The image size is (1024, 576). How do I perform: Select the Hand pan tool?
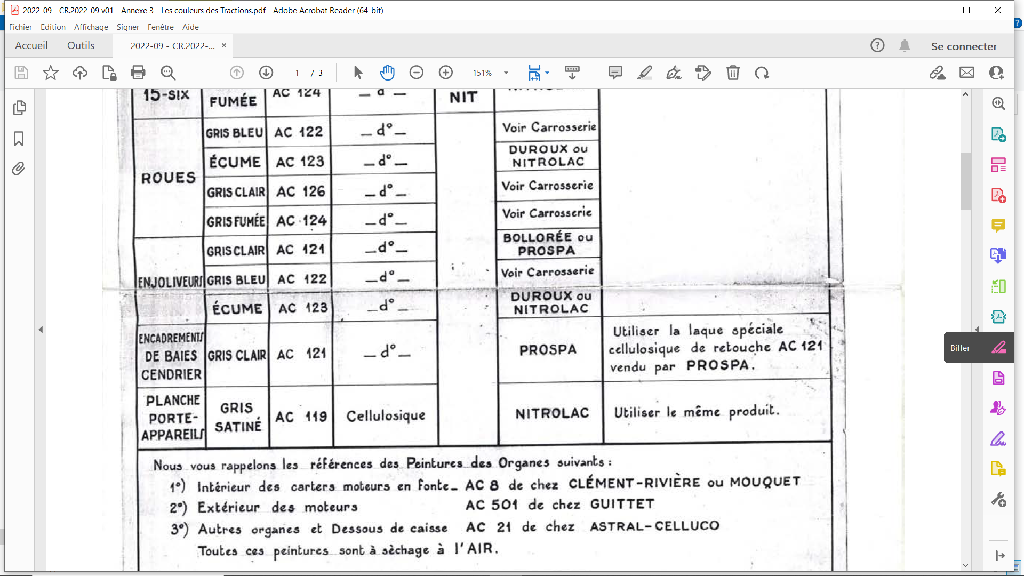(387, 72)
